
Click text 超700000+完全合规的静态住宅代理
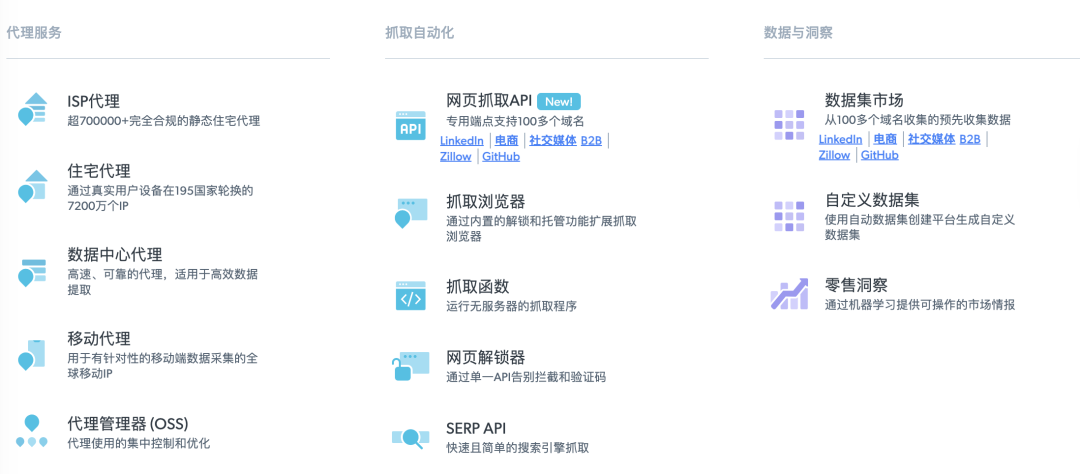click(x=164, y=121)
